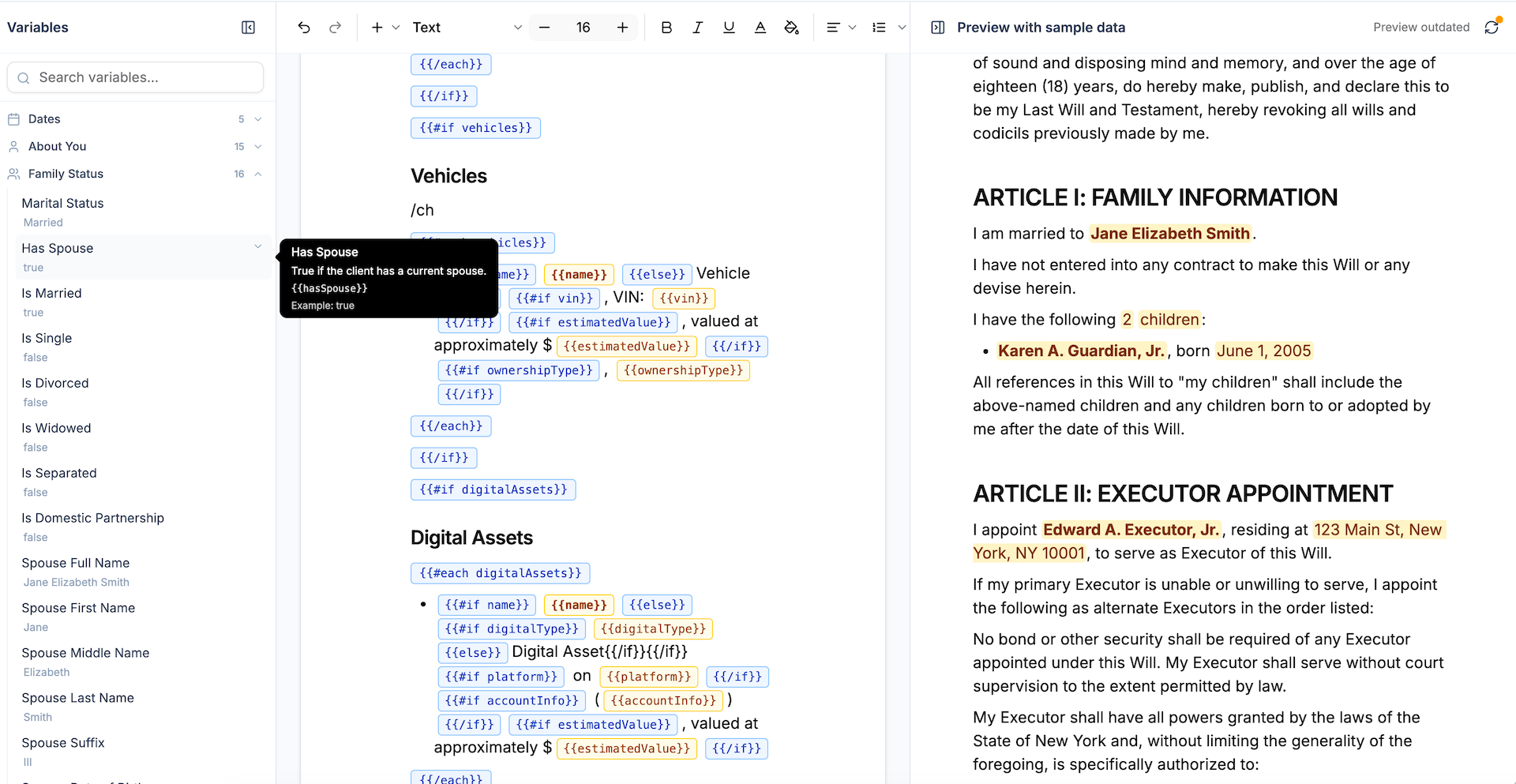
Task: Apply underline formatting
Action: click(x=728, y=27)
